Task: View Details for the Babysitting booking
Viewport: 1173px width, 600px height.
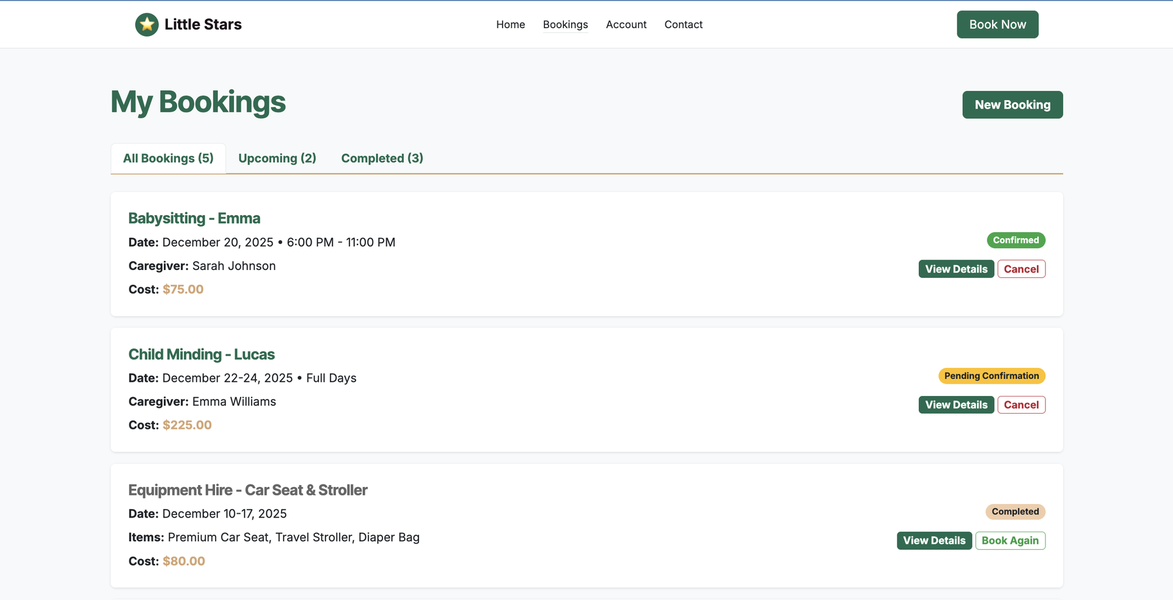Action: coord(956,268)
